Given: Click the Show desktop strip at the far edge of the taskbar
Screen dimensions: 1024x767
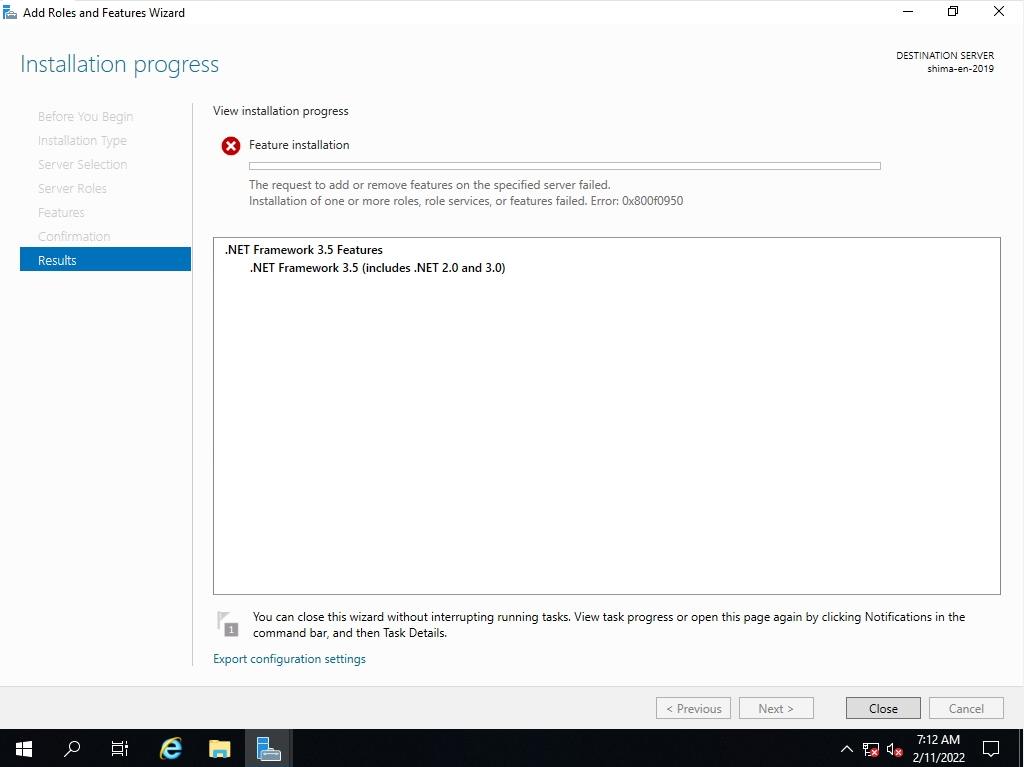Looking at the screenshot, I should [x=1021, y=749].
